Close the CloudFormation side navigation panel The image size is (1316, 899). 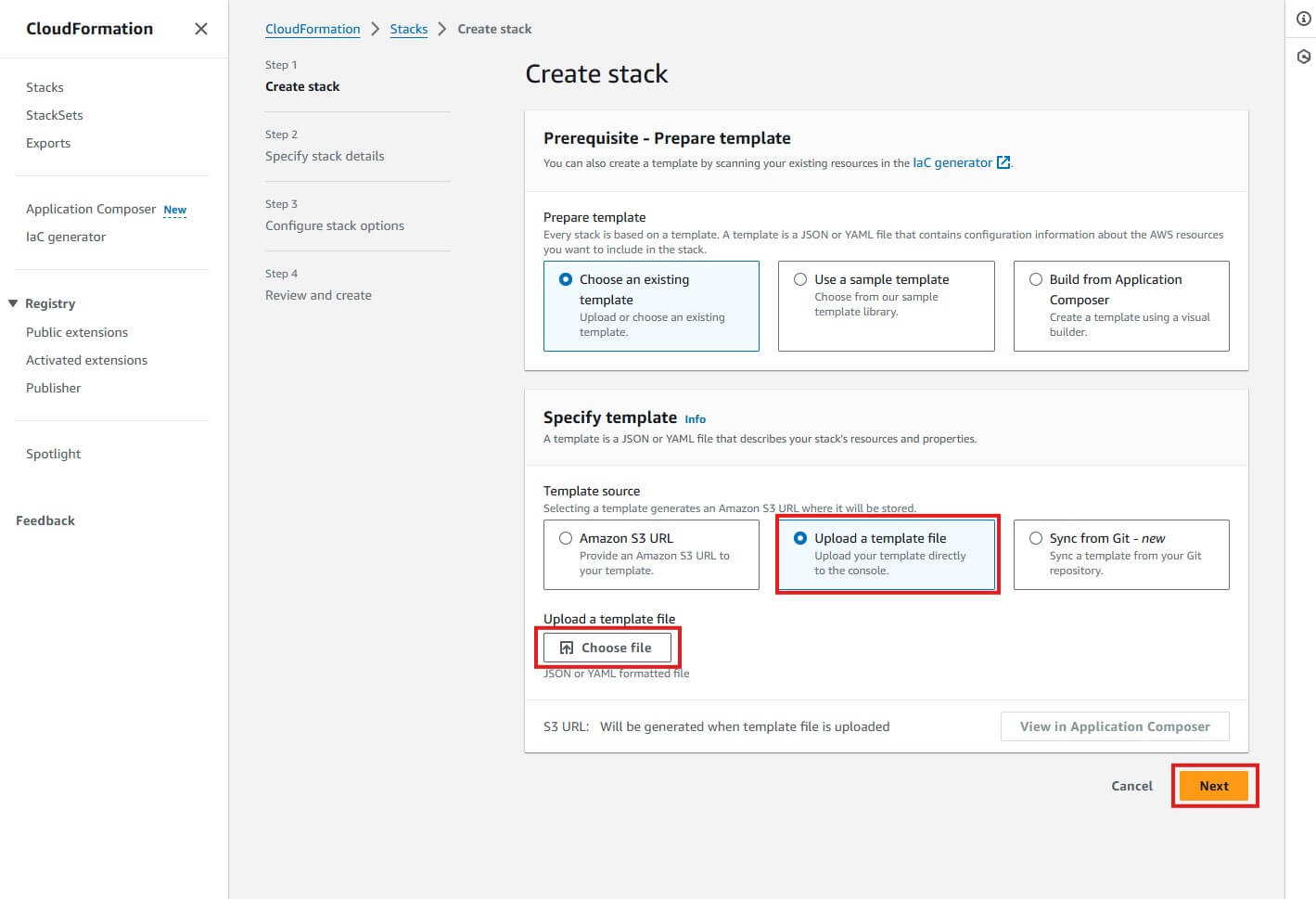click(200, 29)
